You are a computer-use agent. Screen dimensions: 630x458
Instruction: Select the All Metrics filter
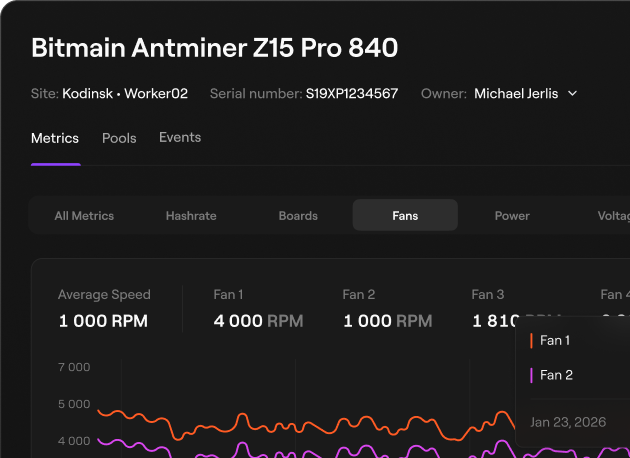84,216
